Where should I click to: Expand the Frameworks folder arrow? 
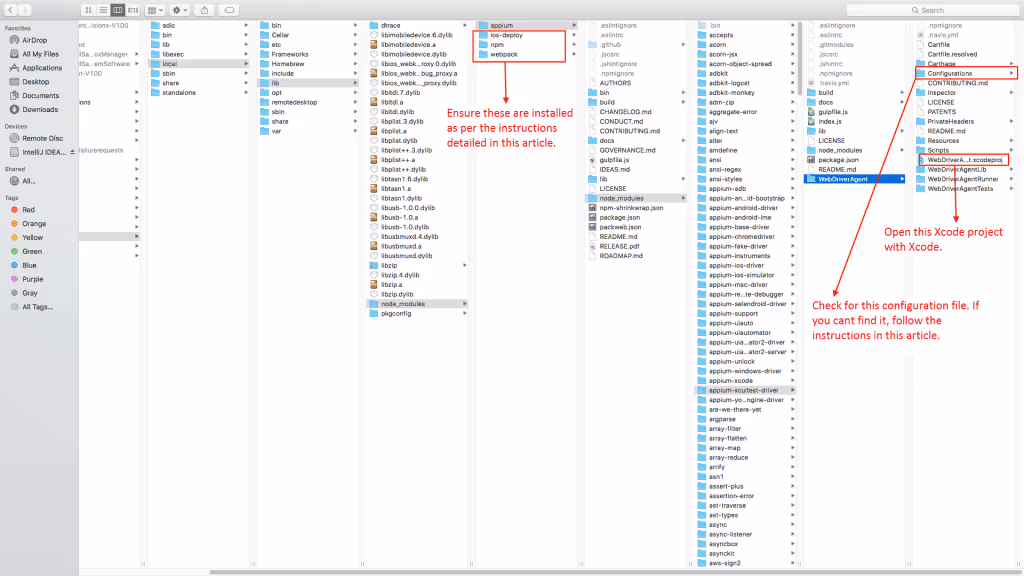coord(355,54)
